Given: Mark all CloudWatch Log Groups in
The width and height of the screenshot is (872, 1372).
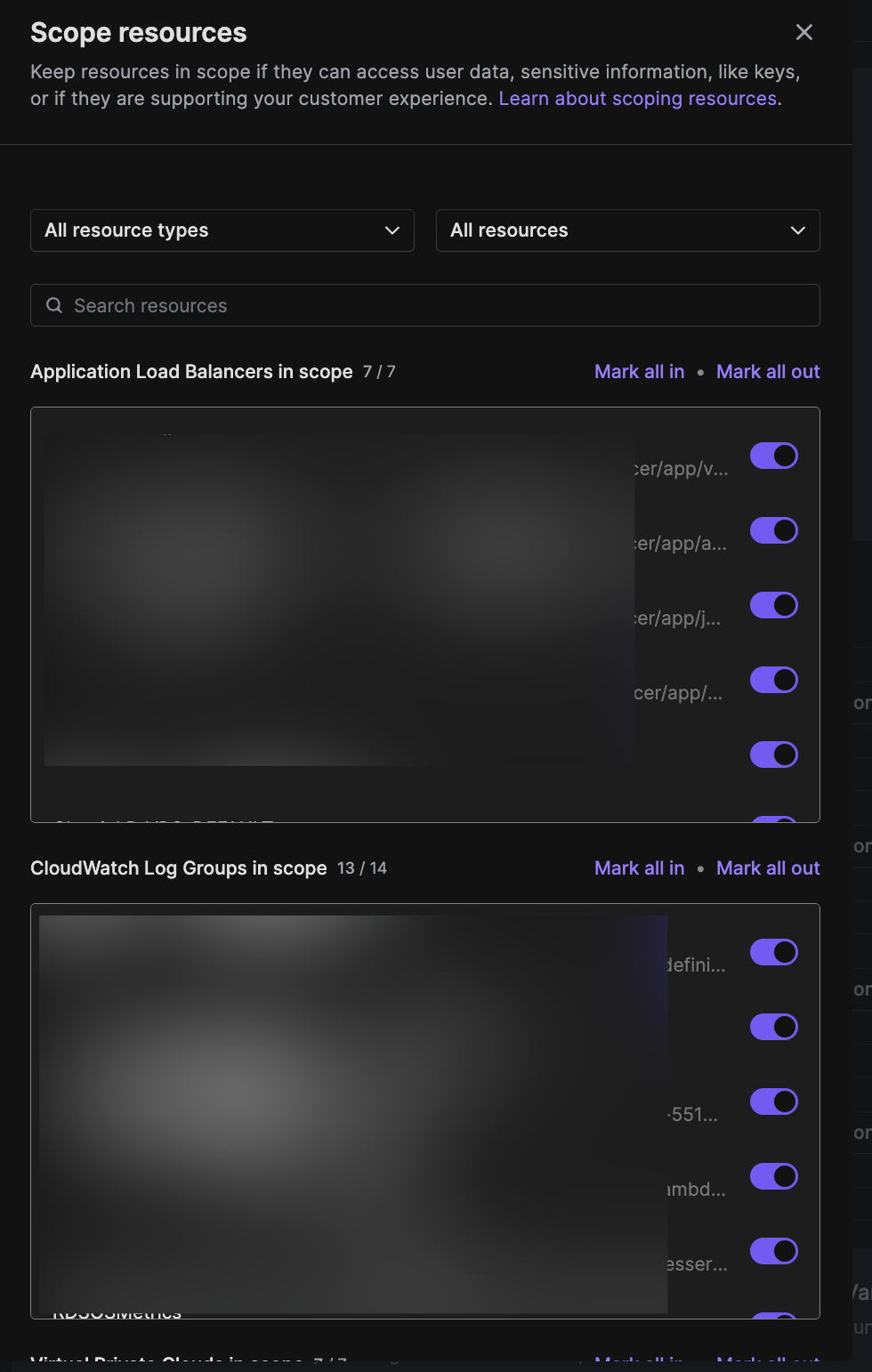Looking at the screenshot, I should tap(640, 868).
